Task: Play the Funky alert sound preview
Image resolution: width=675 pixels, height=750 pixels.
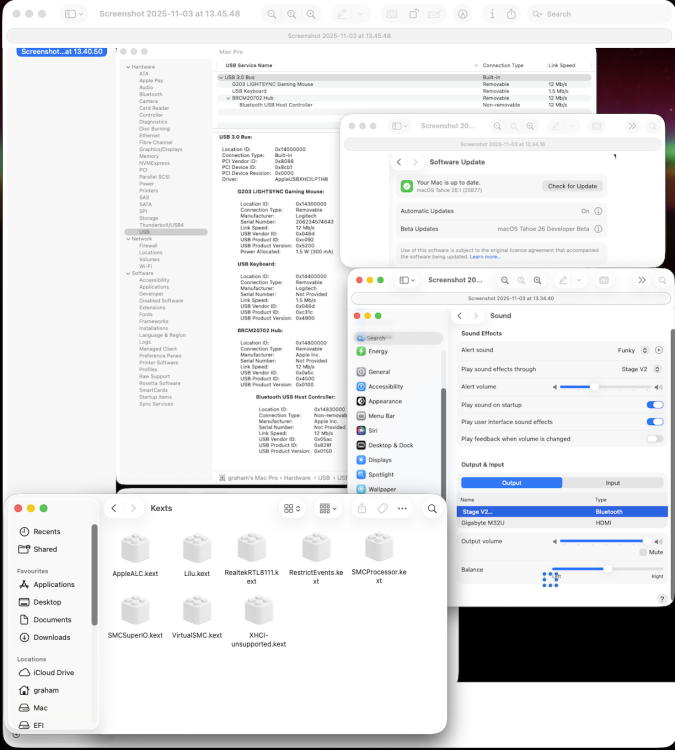Action: coord(659,350)
